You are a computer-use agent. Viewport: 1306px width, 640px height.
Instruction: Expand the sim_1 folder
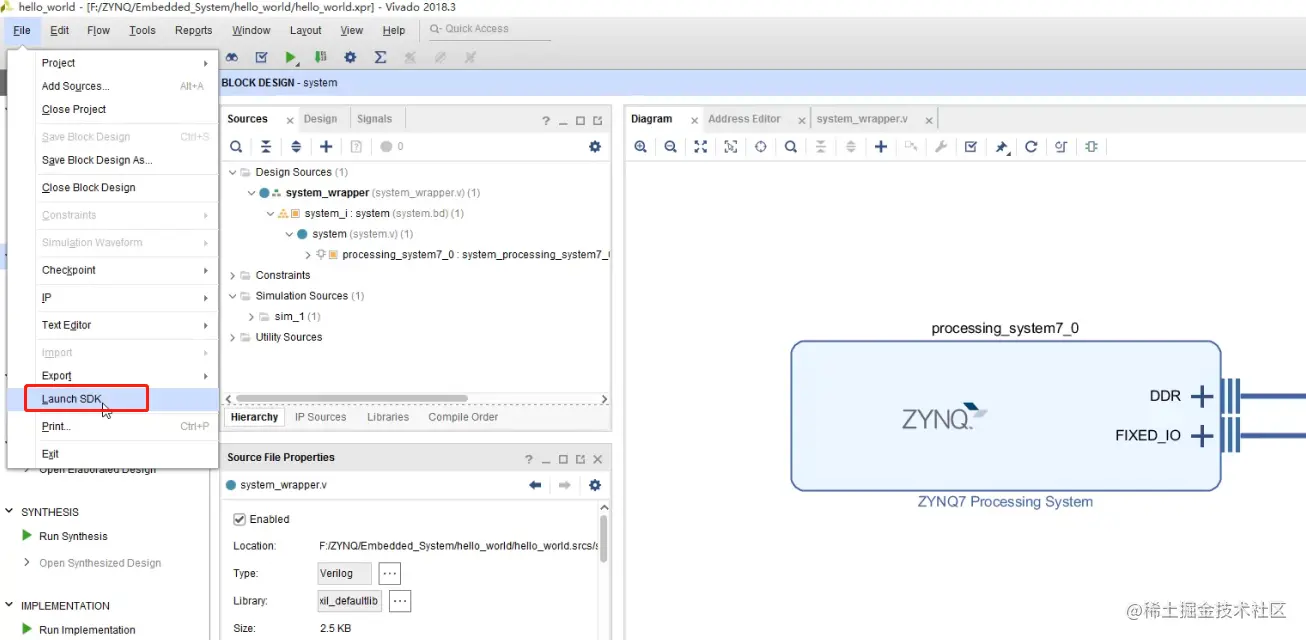click(x=251, y=316)
